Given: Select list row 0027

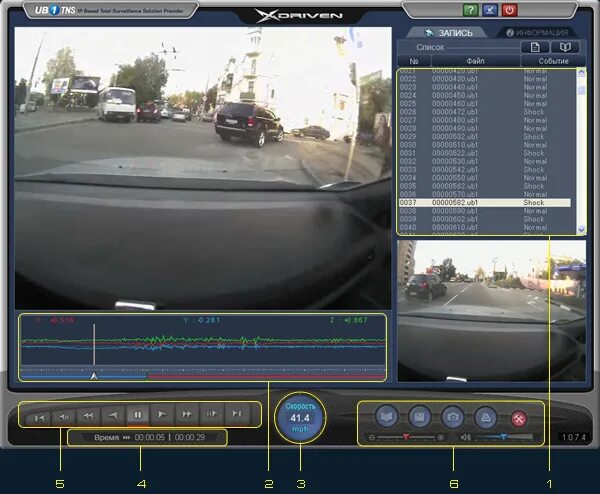Looking at the screenshot, I should 485,120.
